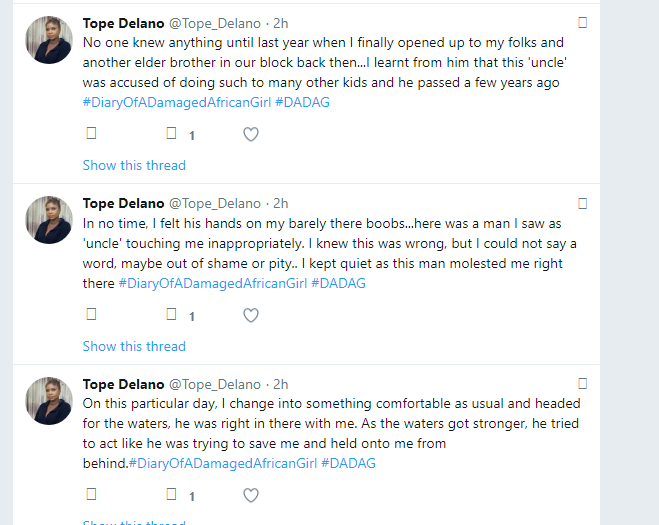Screen dimensions: 659x525
Task: Open more-options caret on third tweet
Action: 583,384
